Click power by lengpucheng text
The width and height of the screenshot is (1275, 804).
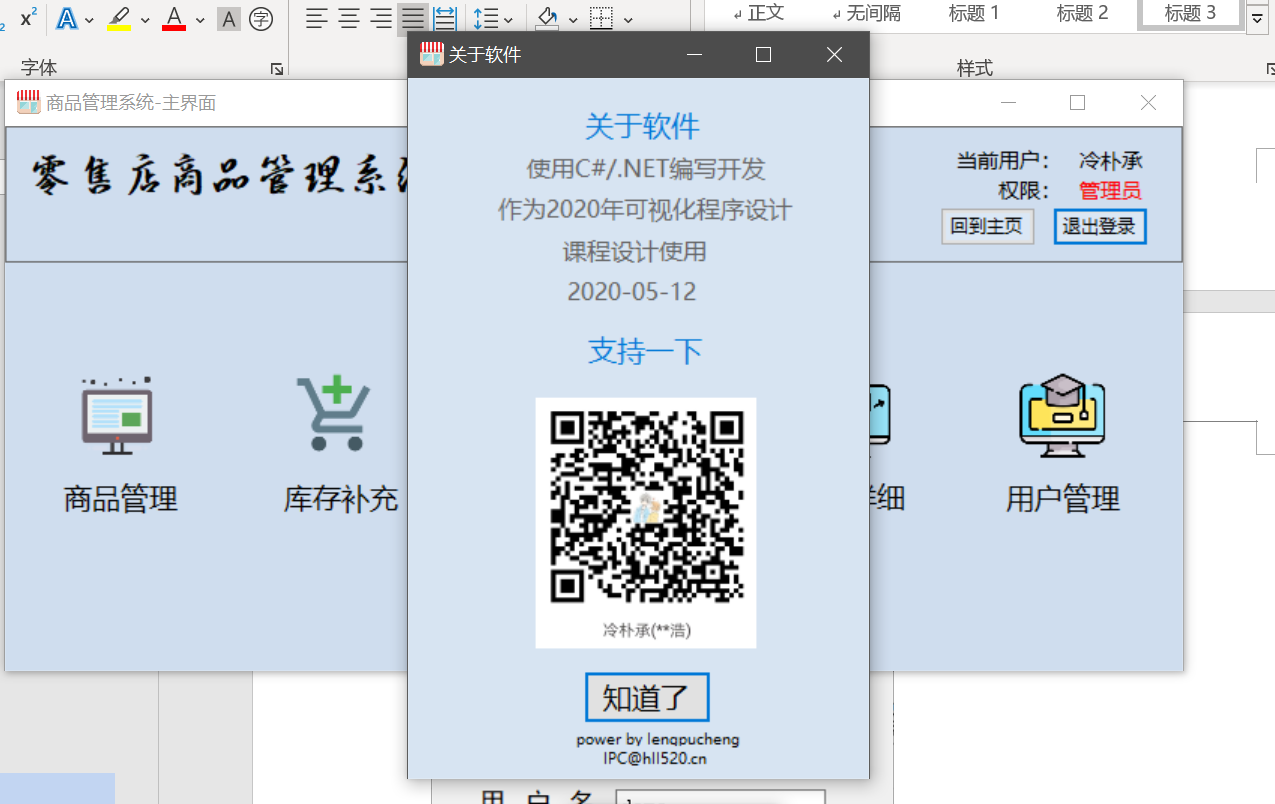point(658,740)
